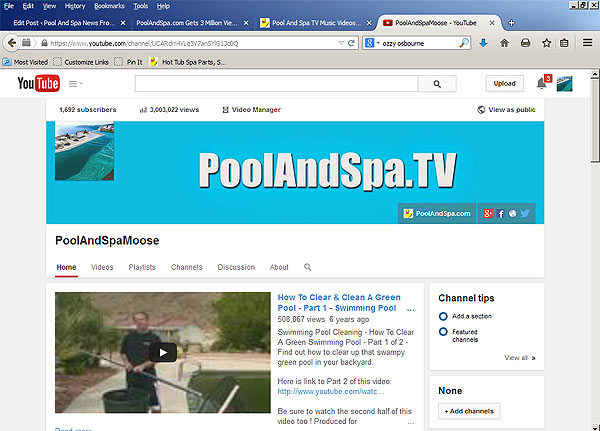The width and height of the screenshot is (600, 431).
Task: Click the channel search magnifier icon
Action: 308,267
